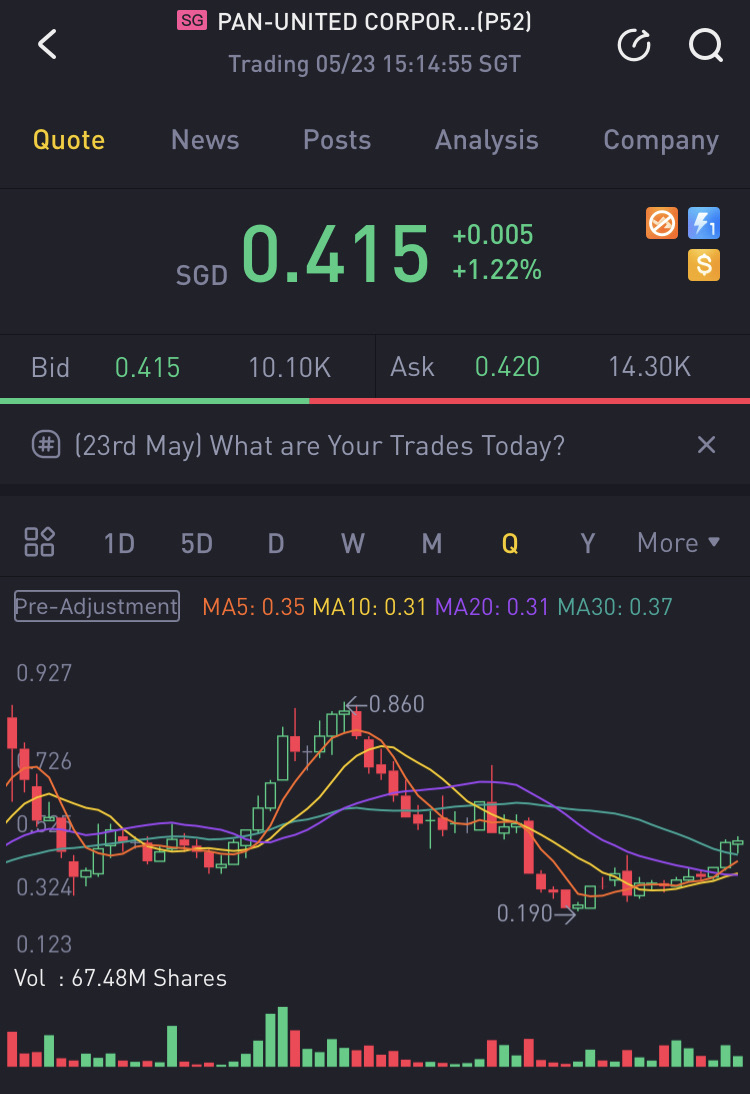Tap the back arrow icon

click(x=47, y=45)
